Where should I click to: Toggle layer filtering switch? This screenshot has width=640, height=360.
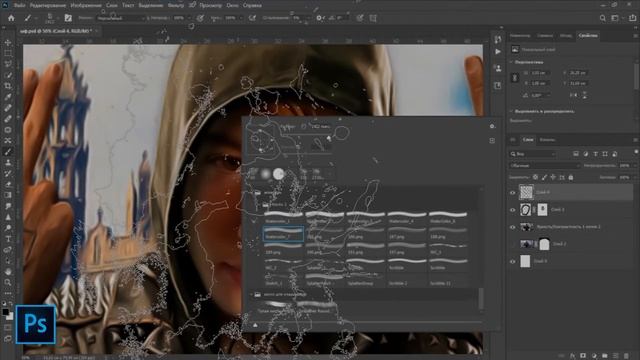636,152
